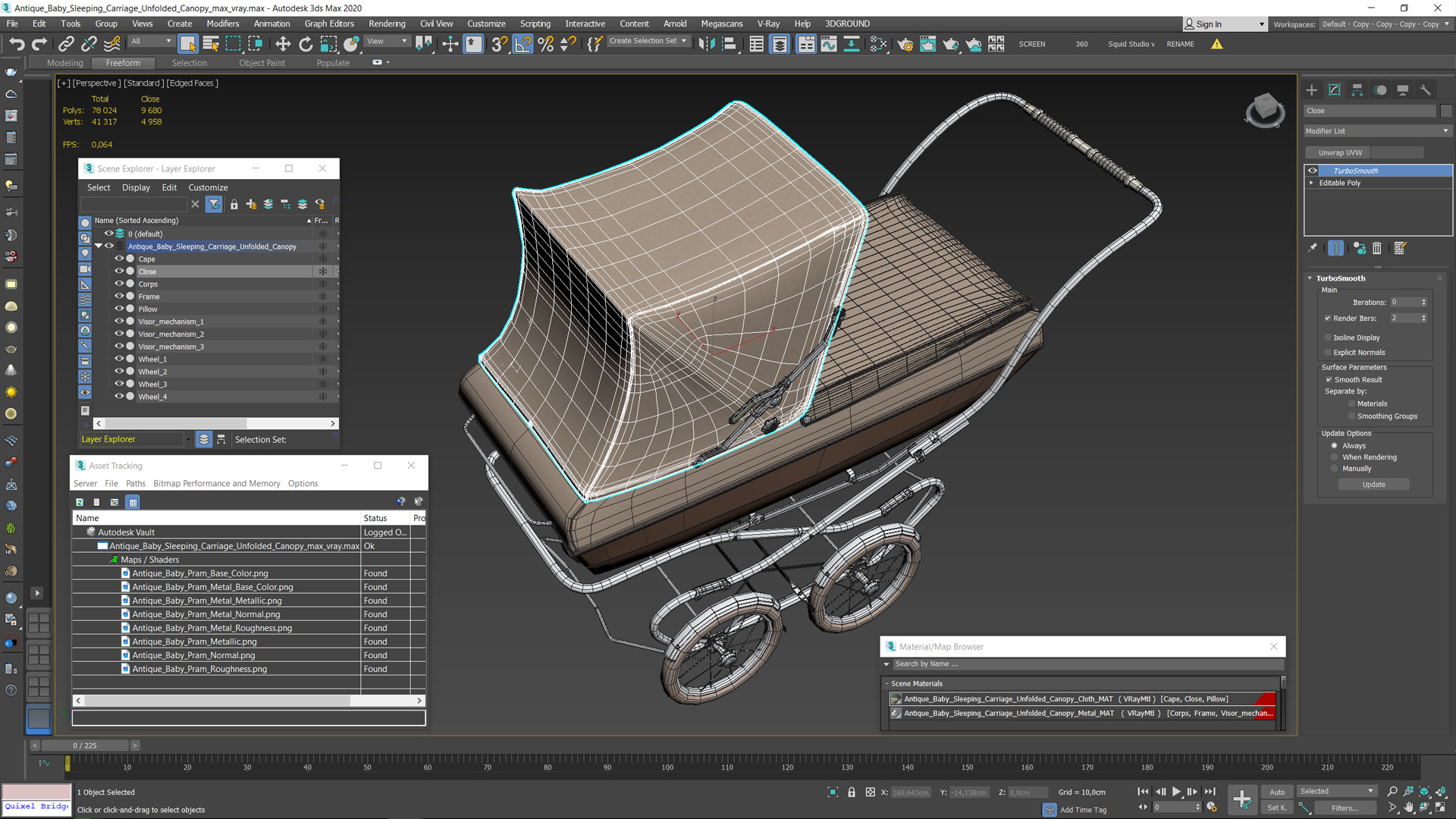This screenshot has width=1456, height=819.
Task: Click the Unwrap UVW button
Action: (1341, 152)
